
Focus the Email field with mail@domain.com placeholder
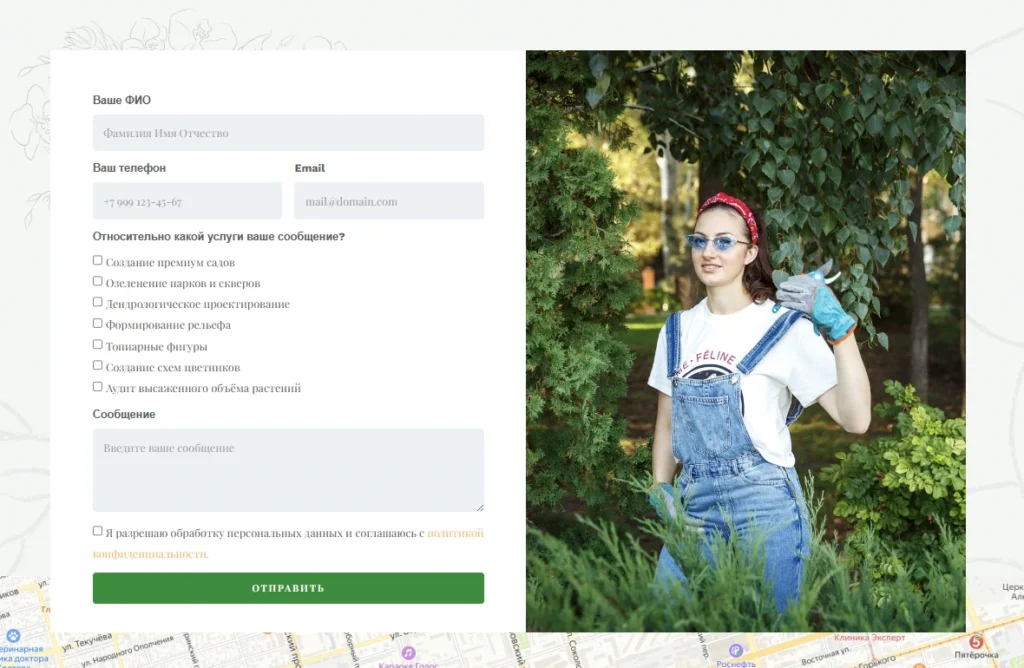[389, 201]
